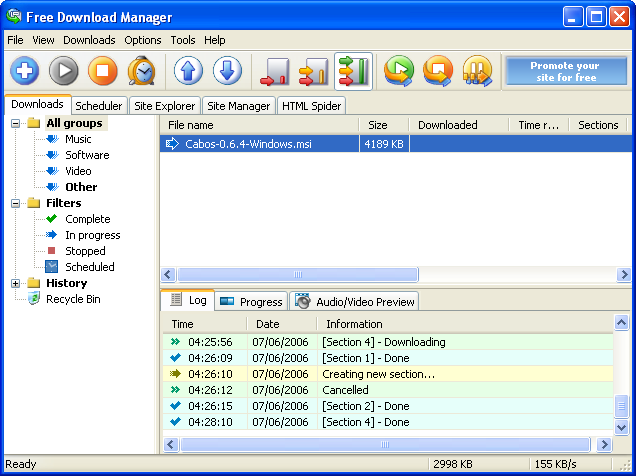
Task: Click the Promote your site for free banner
Action: click(x=564, y=71)
